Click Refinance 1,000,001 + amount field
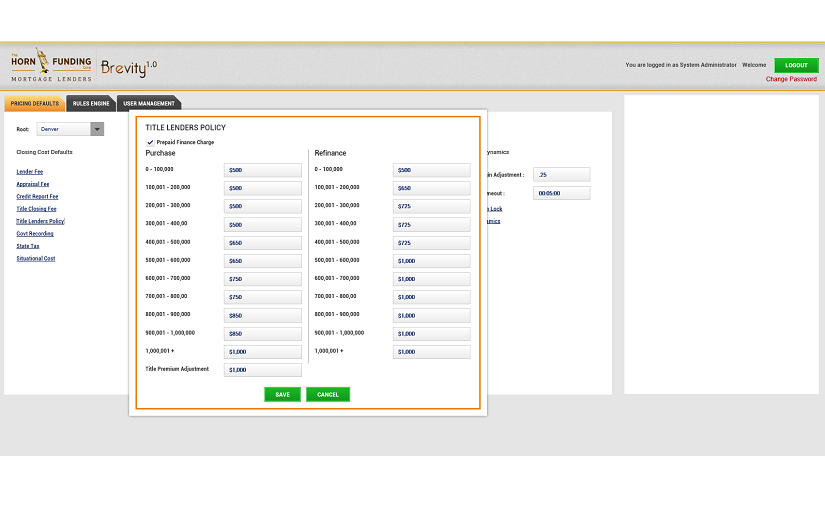Viewport: 825px width, 525px height. pos(431,352)
